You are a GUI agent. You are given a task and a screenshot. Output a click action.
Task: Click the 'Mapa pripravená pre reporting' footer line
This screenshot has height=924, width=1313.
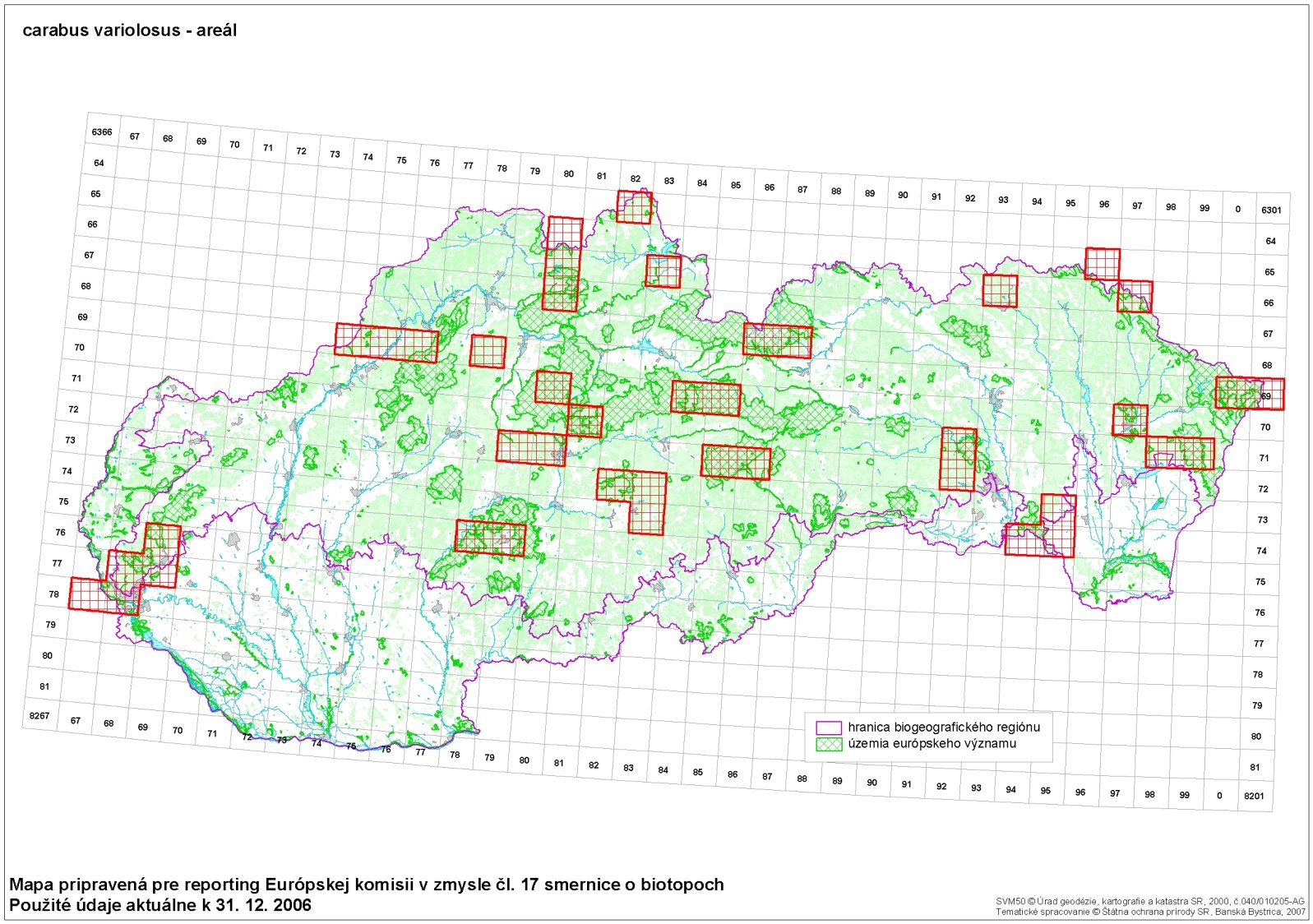coord(367,885)
